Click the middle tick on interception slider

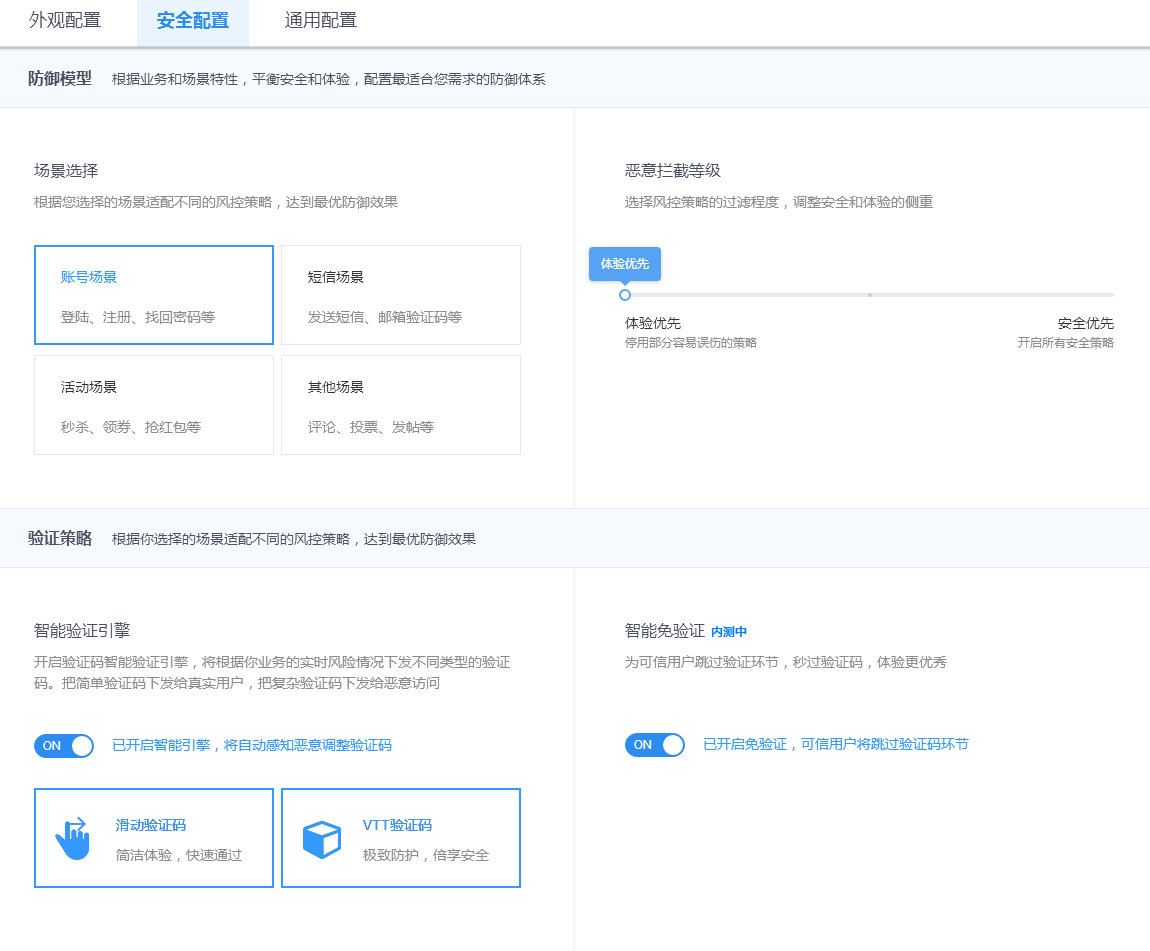870,295
